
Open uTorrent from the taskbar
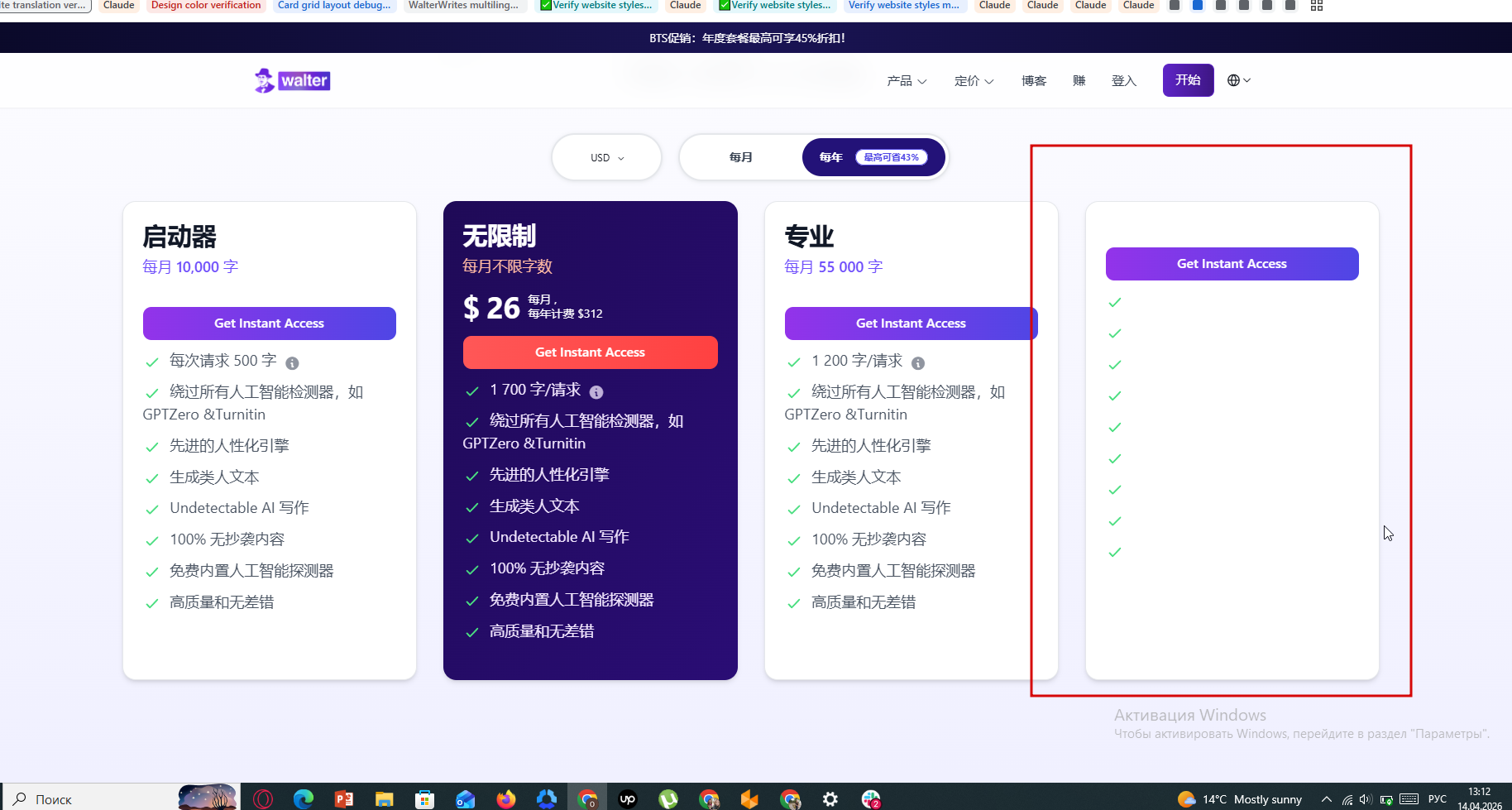(x=668, y=798)
